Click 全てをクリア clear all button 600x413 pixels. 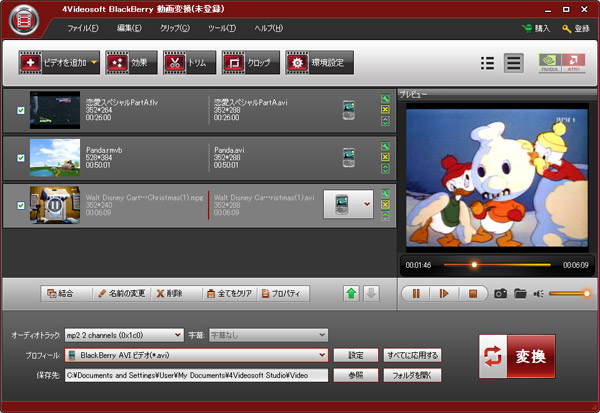pyautogui.click(x=229, y=294)
